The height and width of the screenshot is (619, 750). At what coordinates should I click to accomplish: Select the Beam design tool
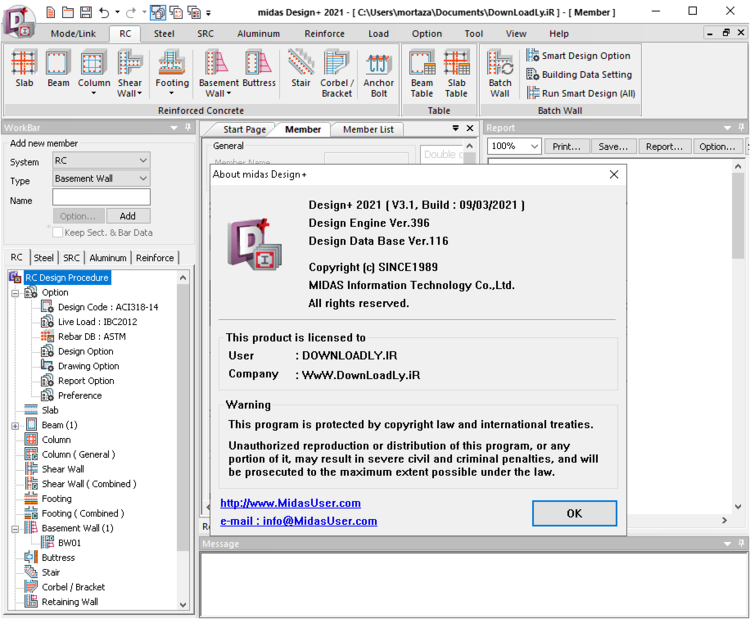pos(58,70)
